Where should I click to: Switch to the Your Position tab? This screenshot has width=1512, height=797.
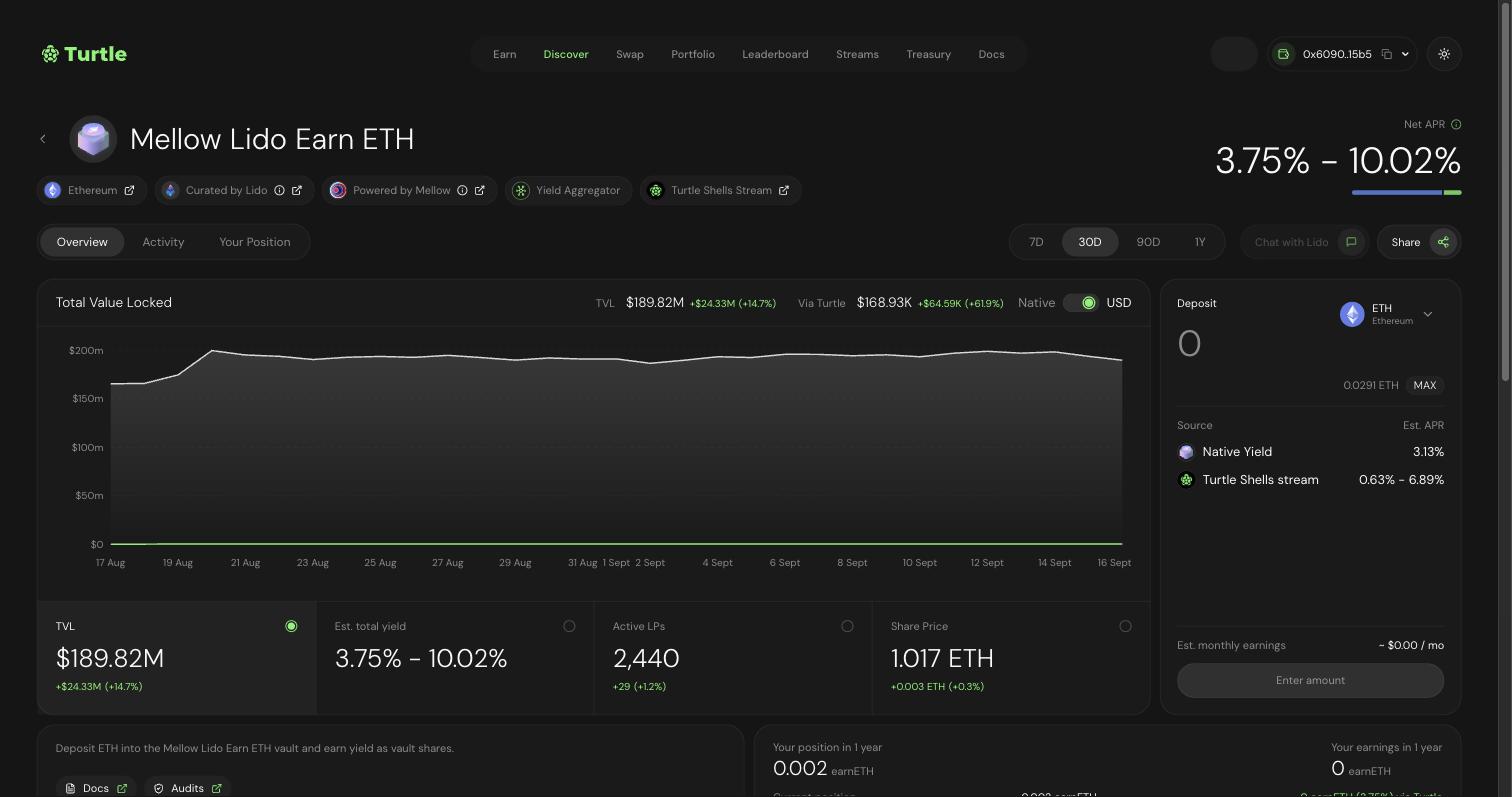tap(255, 242)
